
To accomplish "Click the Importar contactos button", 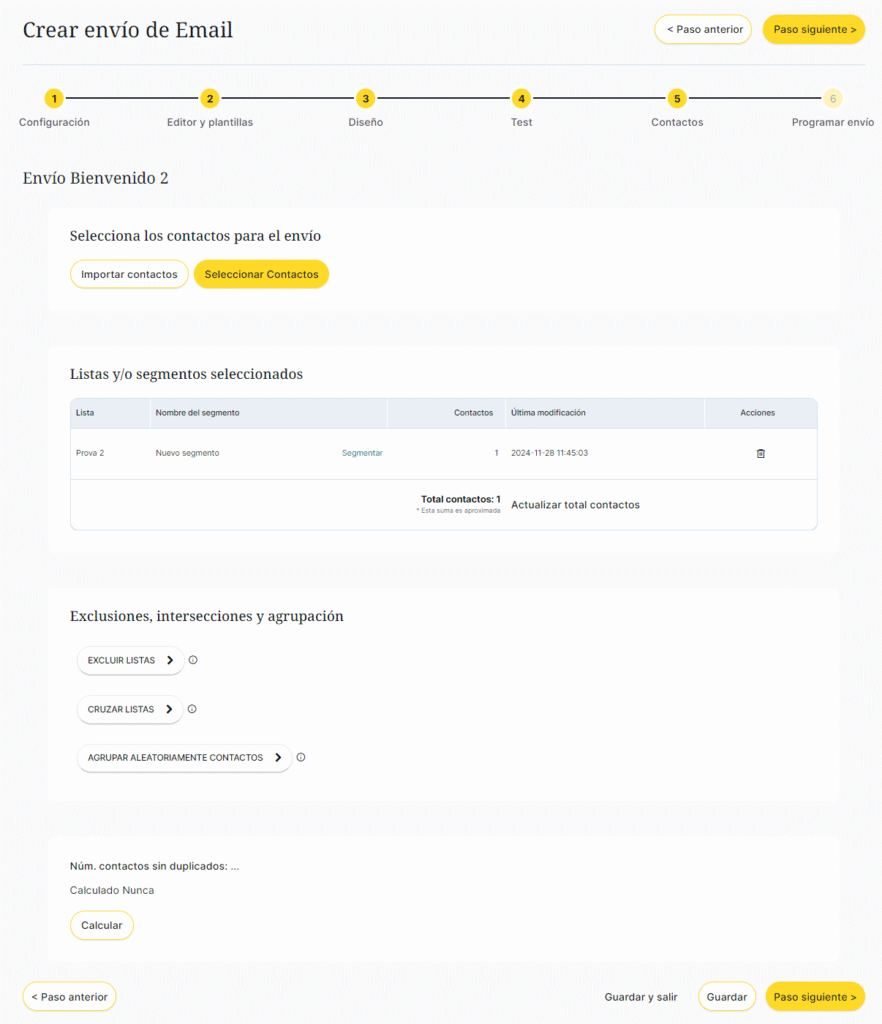I will (x=129, y=274).
